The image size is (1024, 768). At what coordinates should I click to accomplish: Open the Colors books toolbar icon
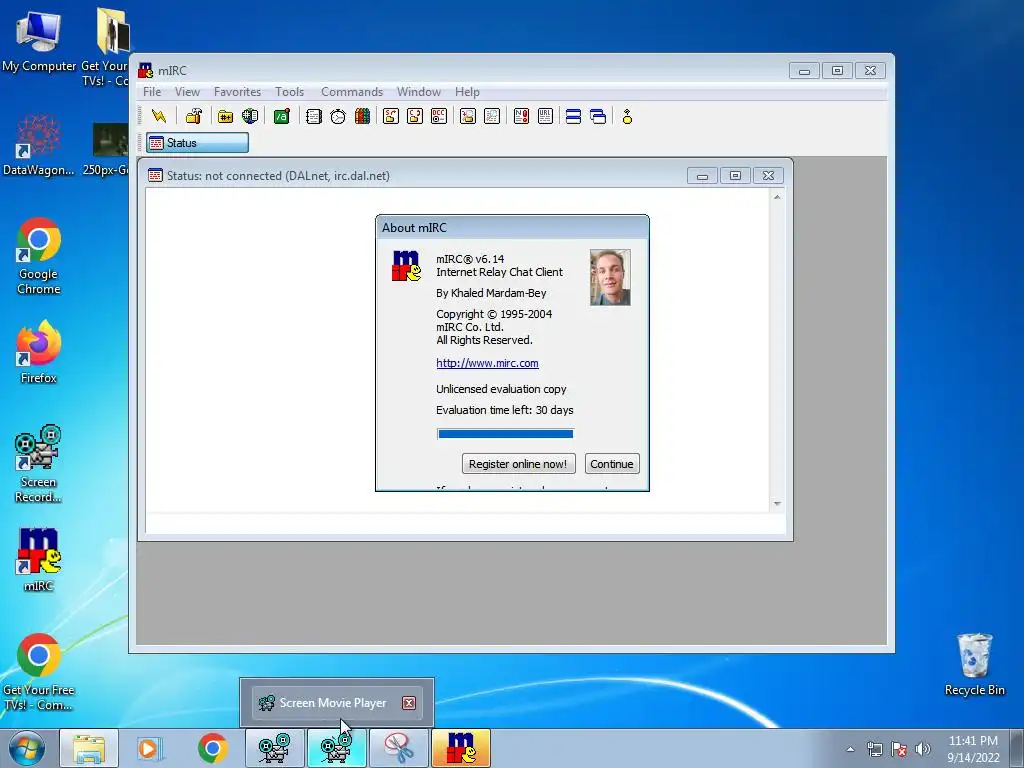pyautogui.click(x=362, y=116)
